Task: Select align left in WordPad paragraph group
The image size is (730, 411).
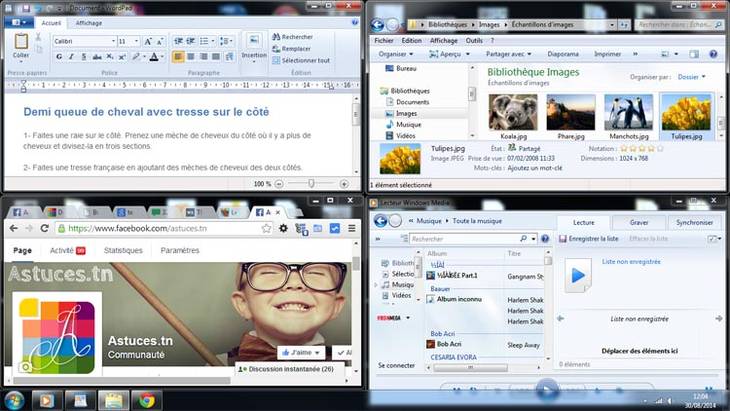Action: click(178, 57)
